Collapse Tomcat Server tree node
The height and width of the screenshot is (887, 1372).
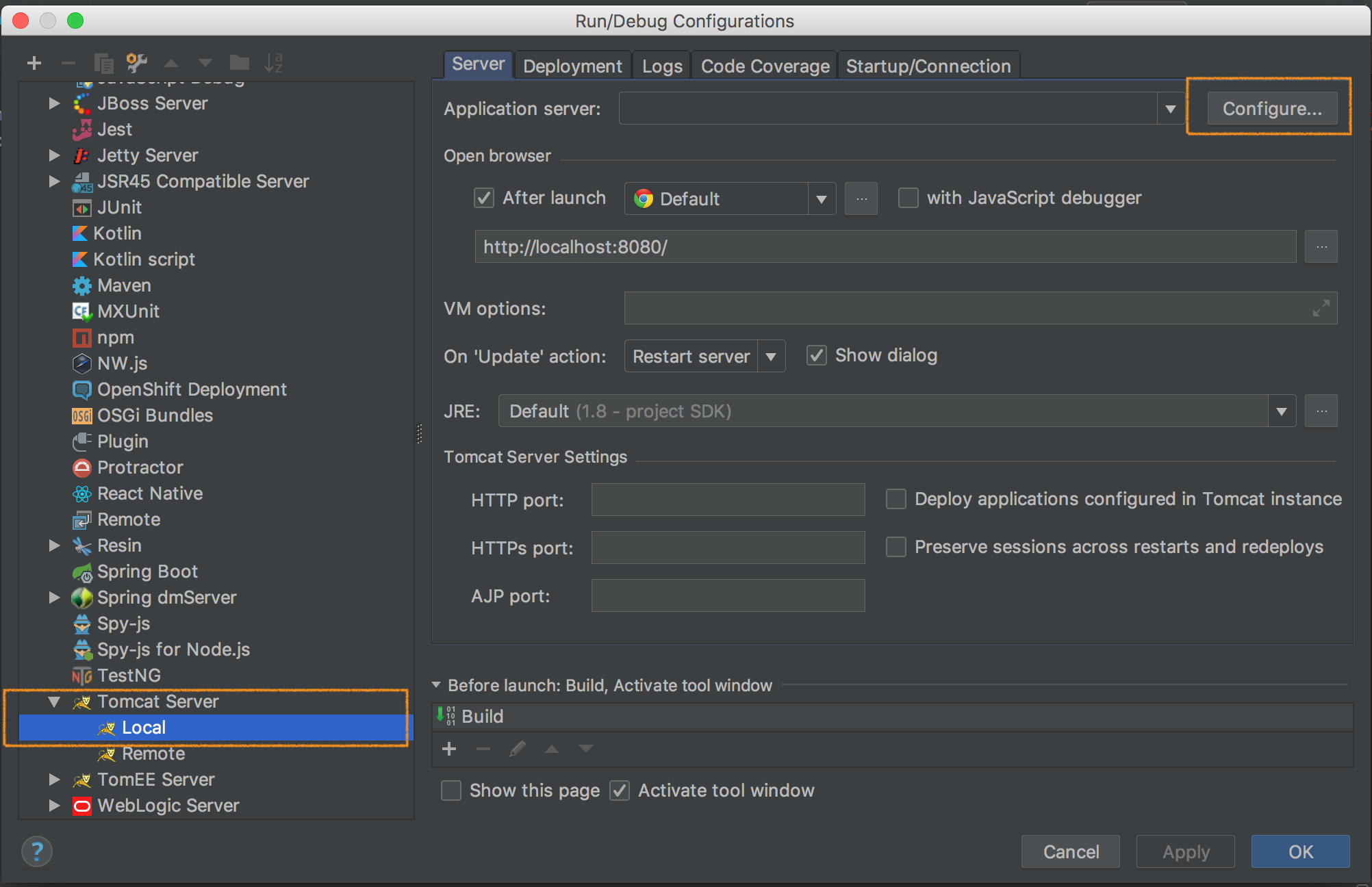coord(54,702)
